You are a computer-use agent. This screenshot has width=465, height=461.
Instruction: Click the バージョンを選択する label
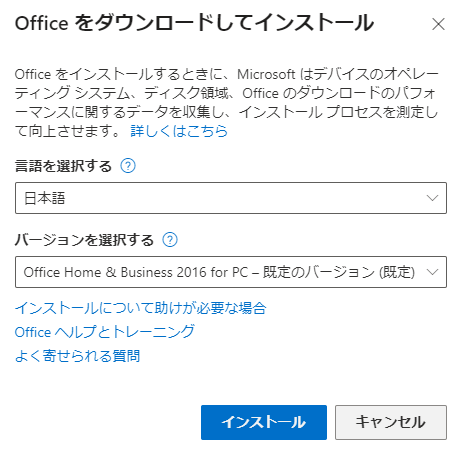click(84, 240)
